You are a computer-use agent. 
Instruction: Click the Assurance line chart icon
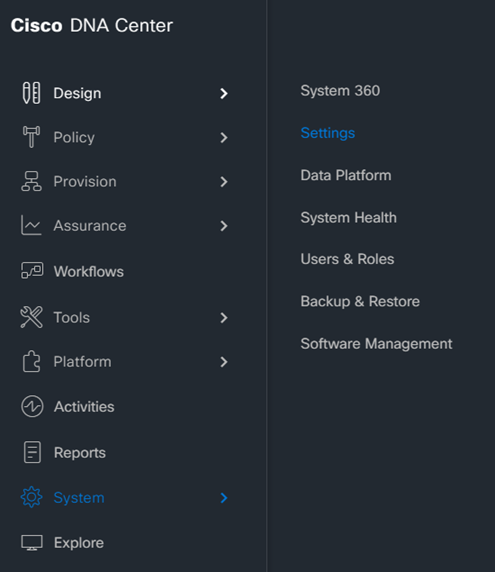31,225
